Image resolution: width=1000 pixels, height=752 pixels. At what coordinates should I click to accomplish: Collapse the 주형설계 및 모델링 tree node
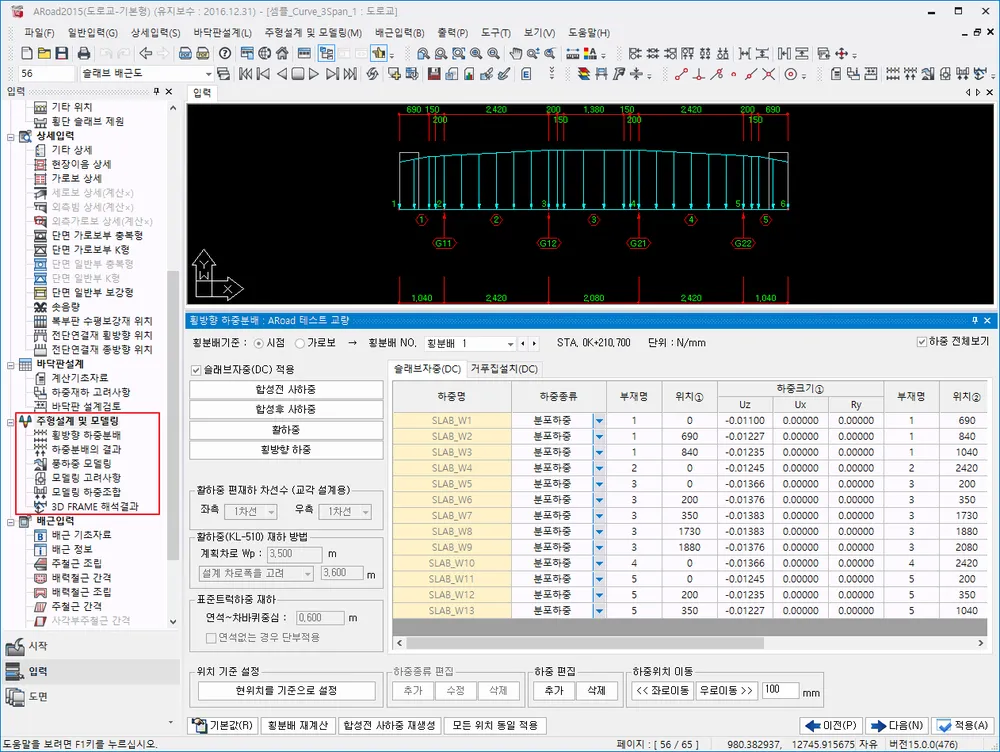(x=11, y=422)
